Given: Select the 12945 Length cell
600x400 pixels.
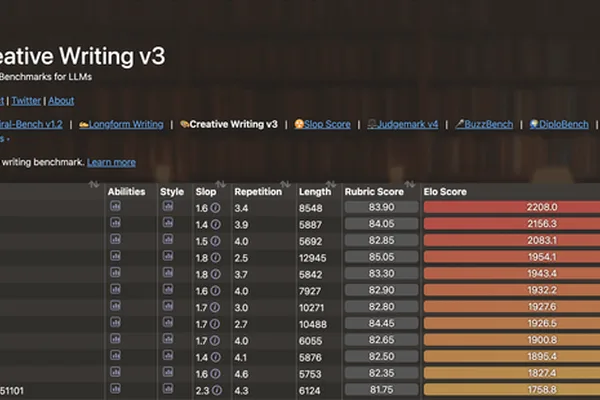Looking at the screenshot, I should [313, 258].
